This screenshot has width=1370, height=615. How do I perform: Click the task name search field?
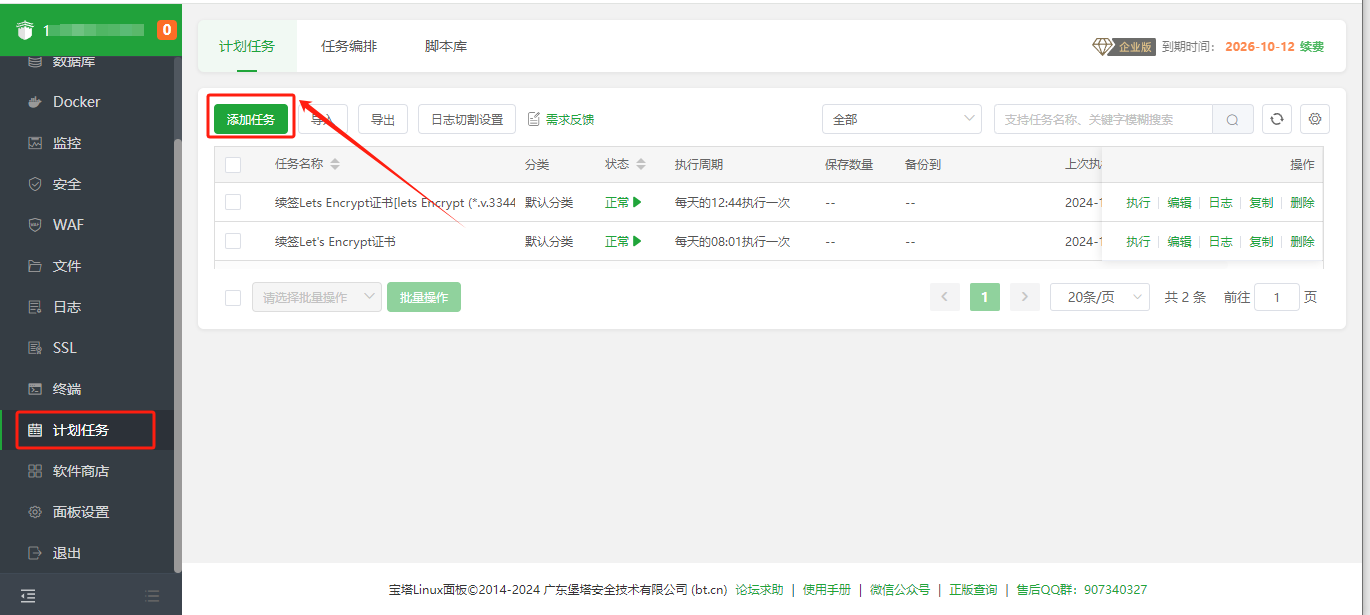(1102, 119)
